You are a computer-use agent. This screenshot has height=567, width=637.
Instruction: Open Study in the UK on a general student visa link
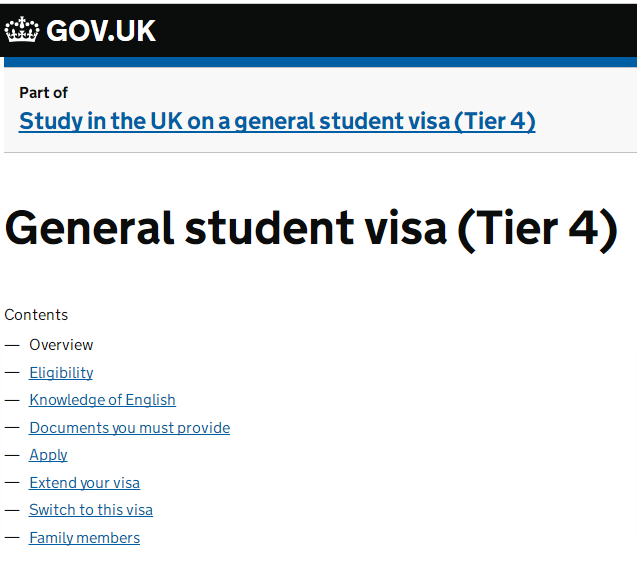click(277, 122)
